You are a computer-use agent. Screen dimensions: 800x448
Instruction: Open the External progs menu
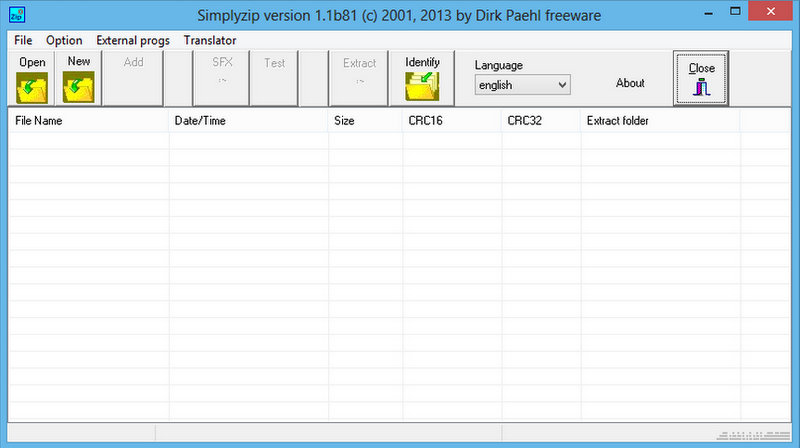pyautogui.click(x=133, y=40)
